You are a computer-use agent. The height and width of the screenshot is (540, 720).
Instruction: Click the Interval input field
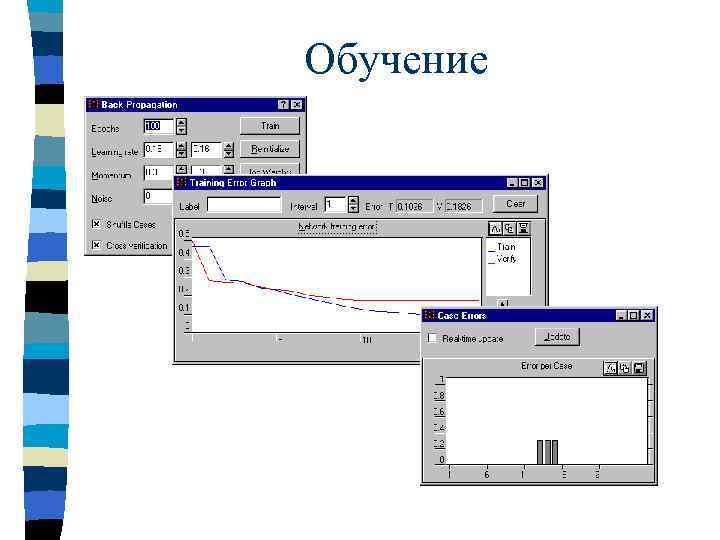[x=335, y=205]
